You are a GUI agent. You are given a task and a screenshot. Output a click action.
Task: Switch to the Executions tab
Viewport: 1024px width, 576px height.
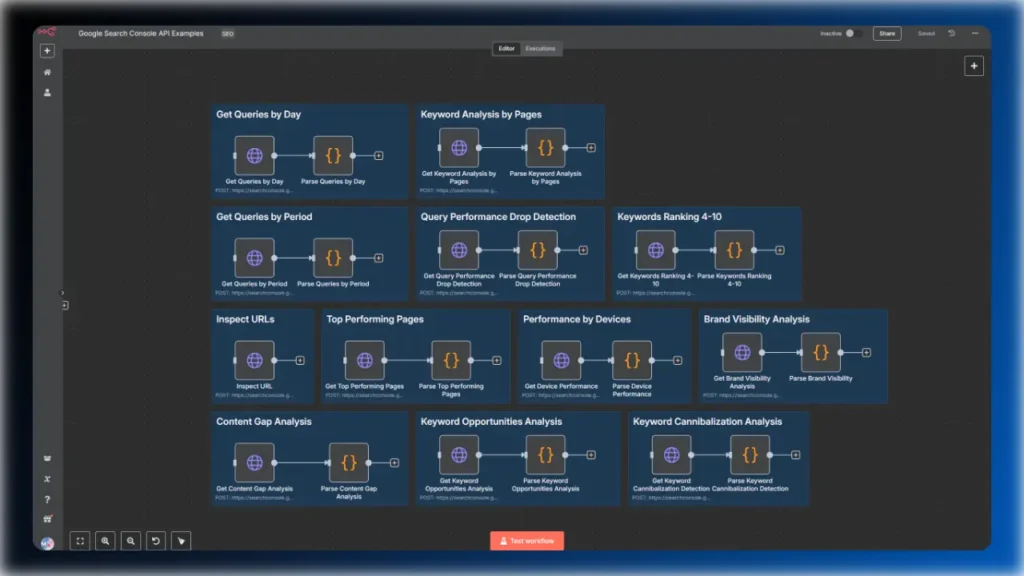pyautogui.click(x=540, y=48)
